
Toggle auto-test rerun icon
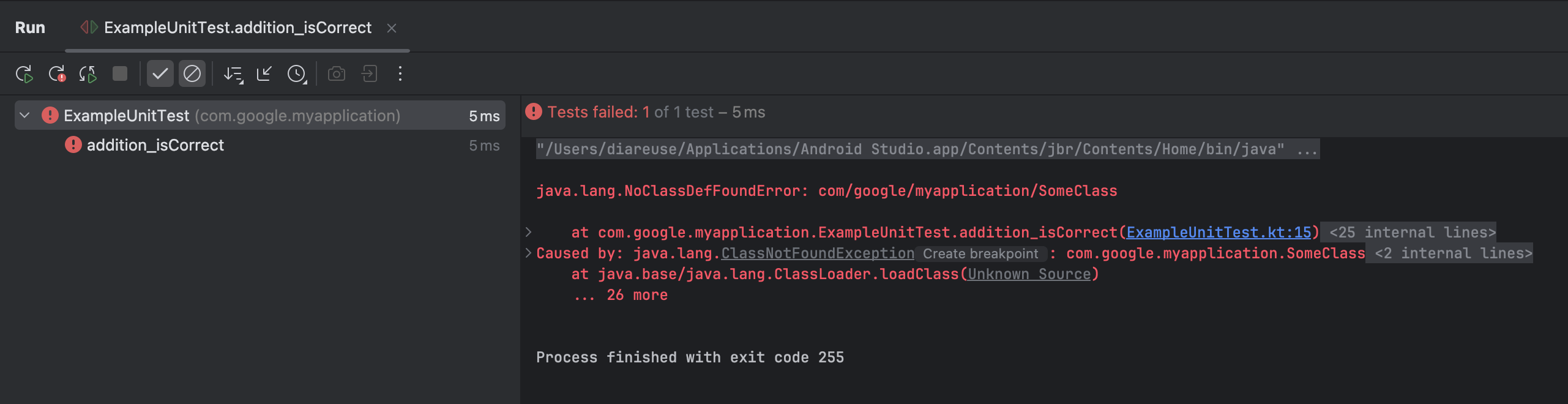(88, 74)
